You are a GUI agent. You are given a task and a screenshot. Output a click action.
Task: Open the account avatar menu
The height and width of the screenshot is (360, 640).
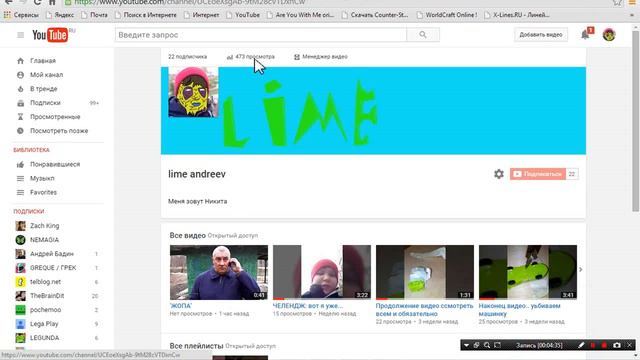point(609,35)
